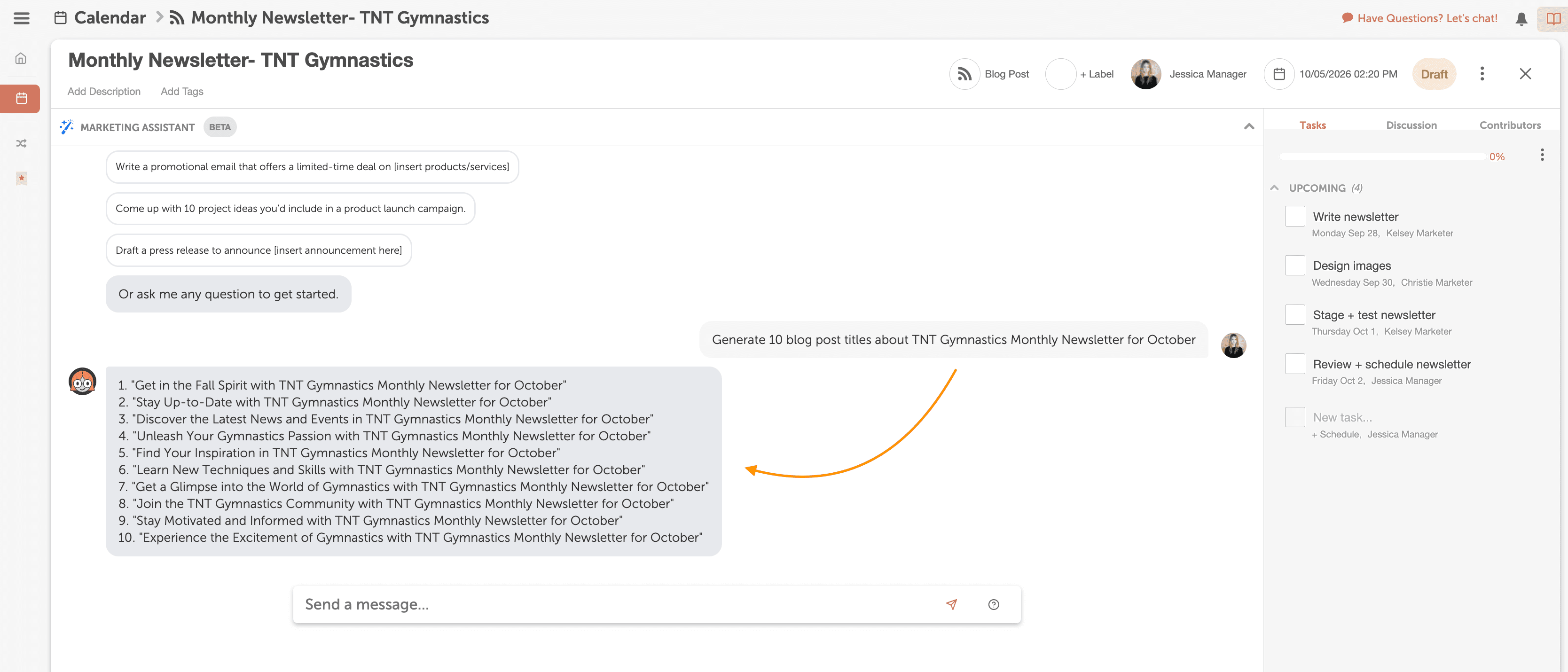Open the book icon at the top right
Viewport: 1568px width, 672px height.
click(x=1553, y=19)
